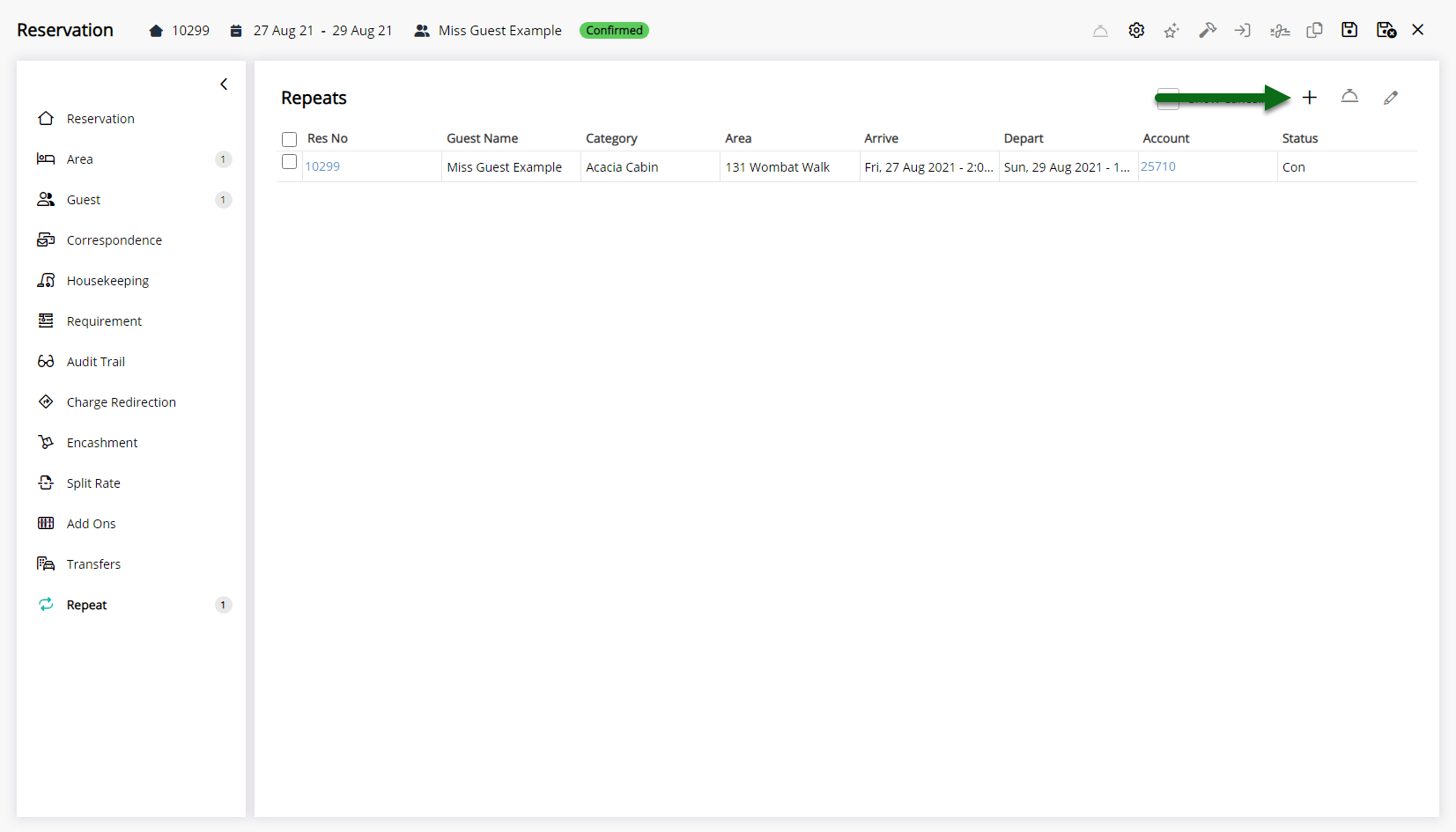Screen dimensions: 1456x832
Task: Click the Guest Name column header
Action: click(483, 138)
